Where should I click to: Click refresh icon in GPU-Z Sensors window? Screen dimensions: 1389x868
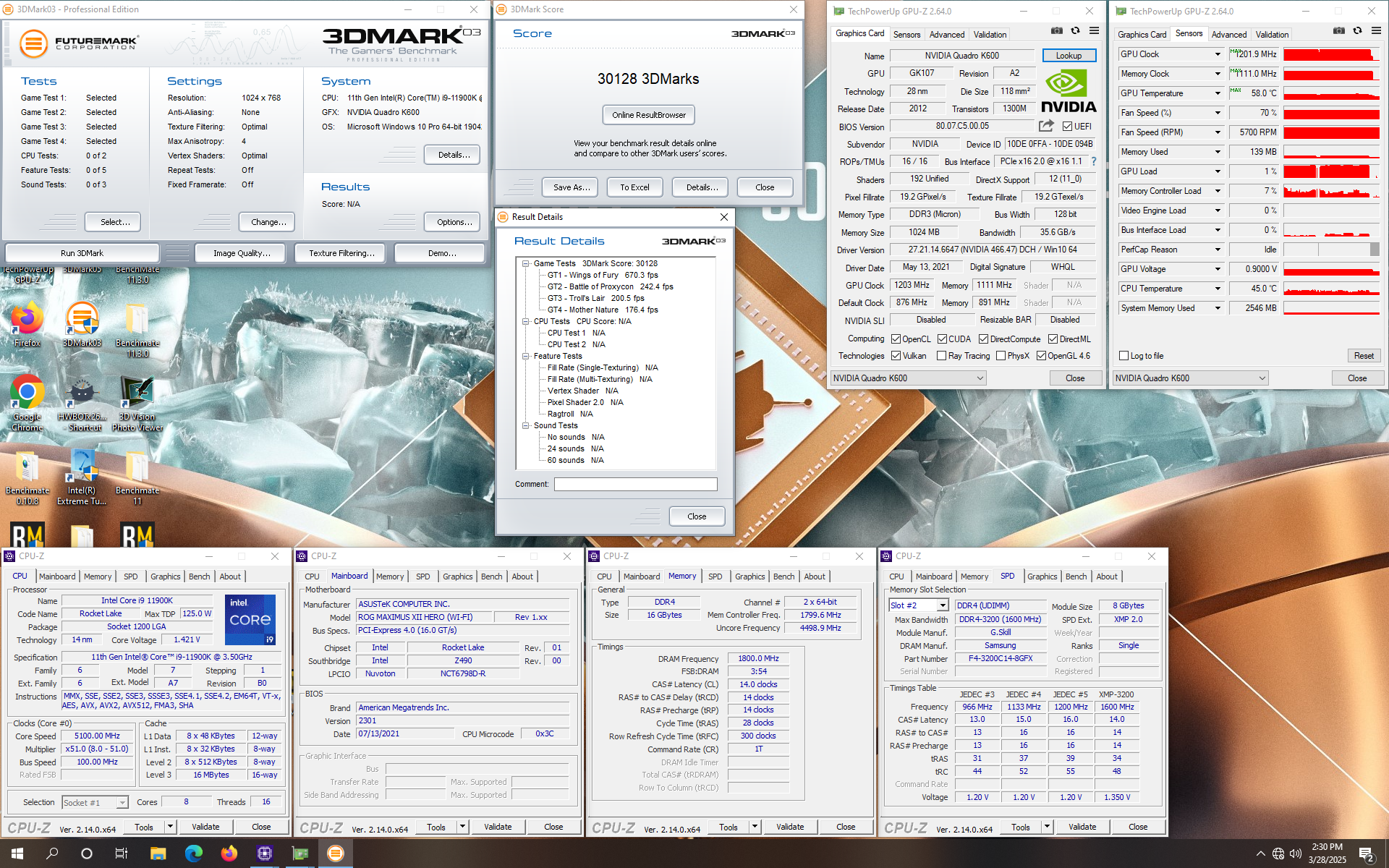pos(1357,31)
